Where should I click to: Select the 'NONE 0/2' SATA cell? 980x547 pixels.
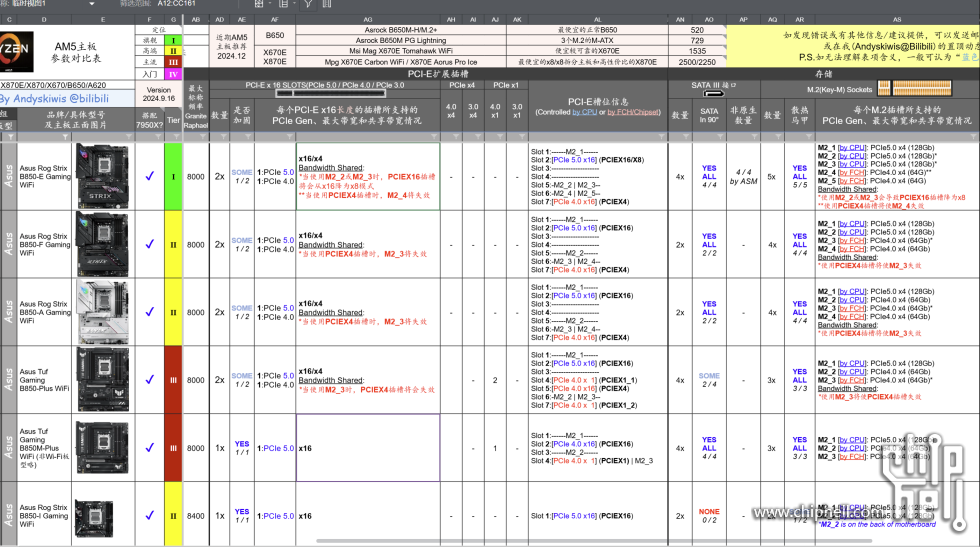click(x=709, y=516)
